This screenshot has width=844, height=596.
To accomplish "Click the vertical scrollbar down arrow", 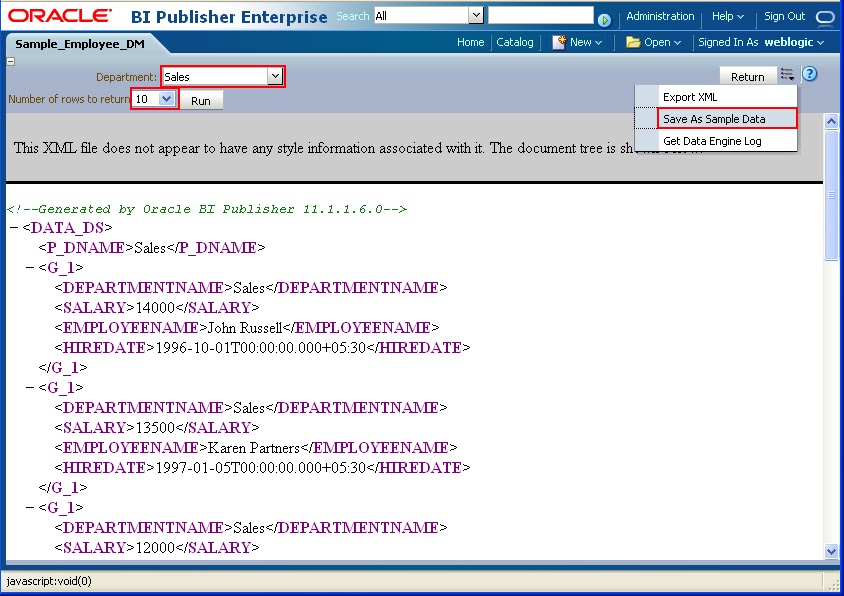I will click(x=831, y=551).
